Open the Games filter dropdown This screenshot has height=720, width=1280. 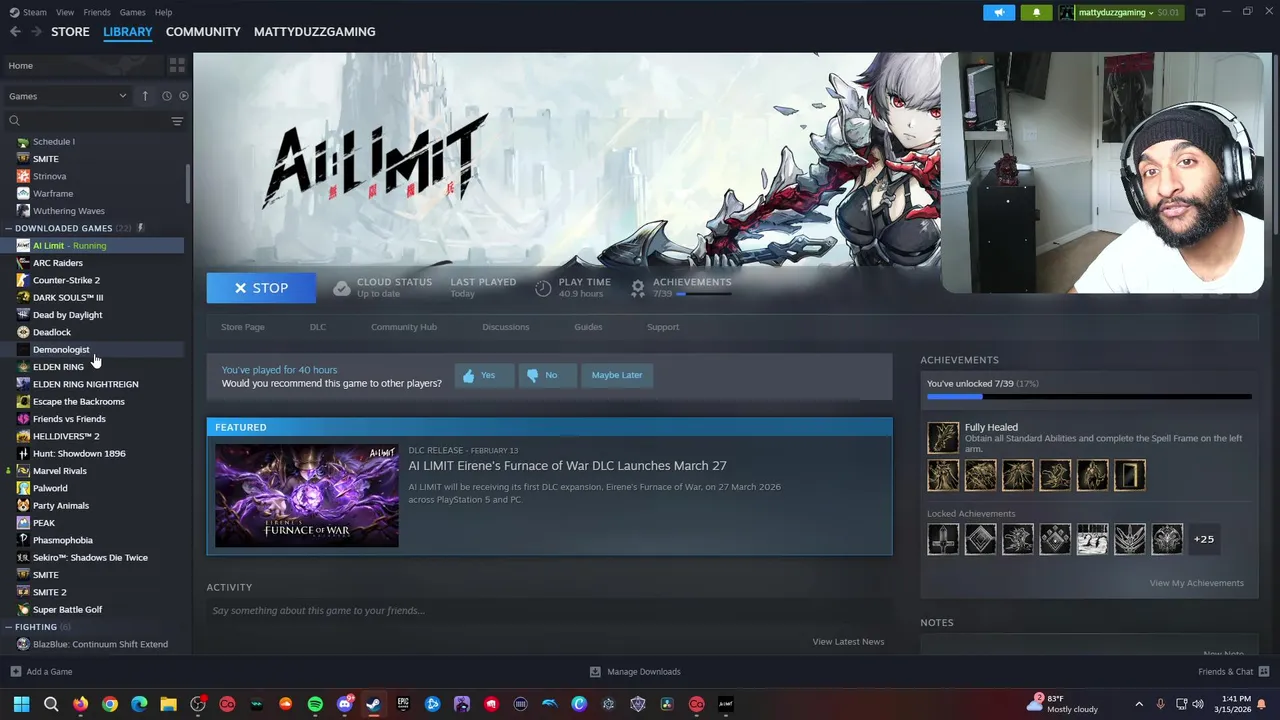pyautogui.click(x=68, y=96)
